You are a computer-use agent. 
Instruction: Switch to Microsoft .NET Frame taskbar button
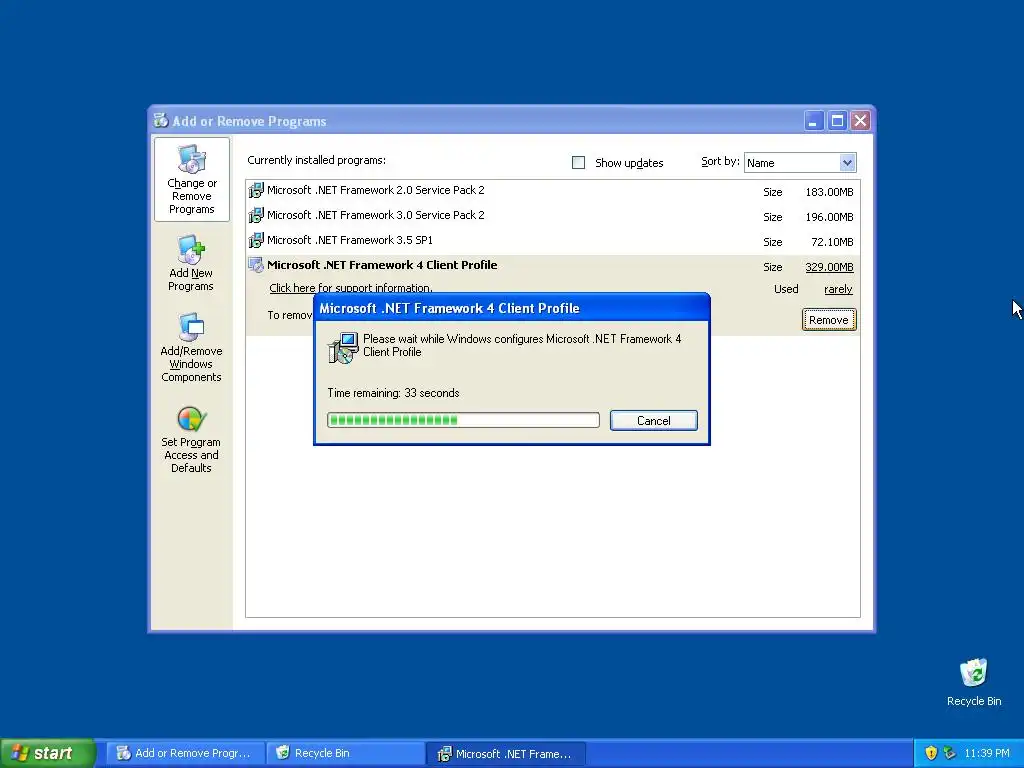507,753
